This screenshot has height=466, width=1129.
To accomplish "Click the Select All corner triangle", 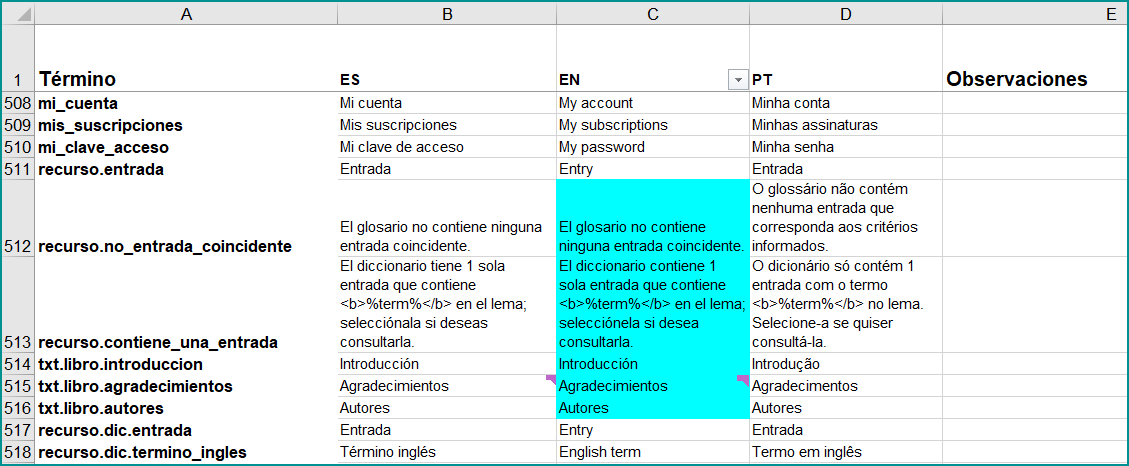I will (x=24, y=15).
